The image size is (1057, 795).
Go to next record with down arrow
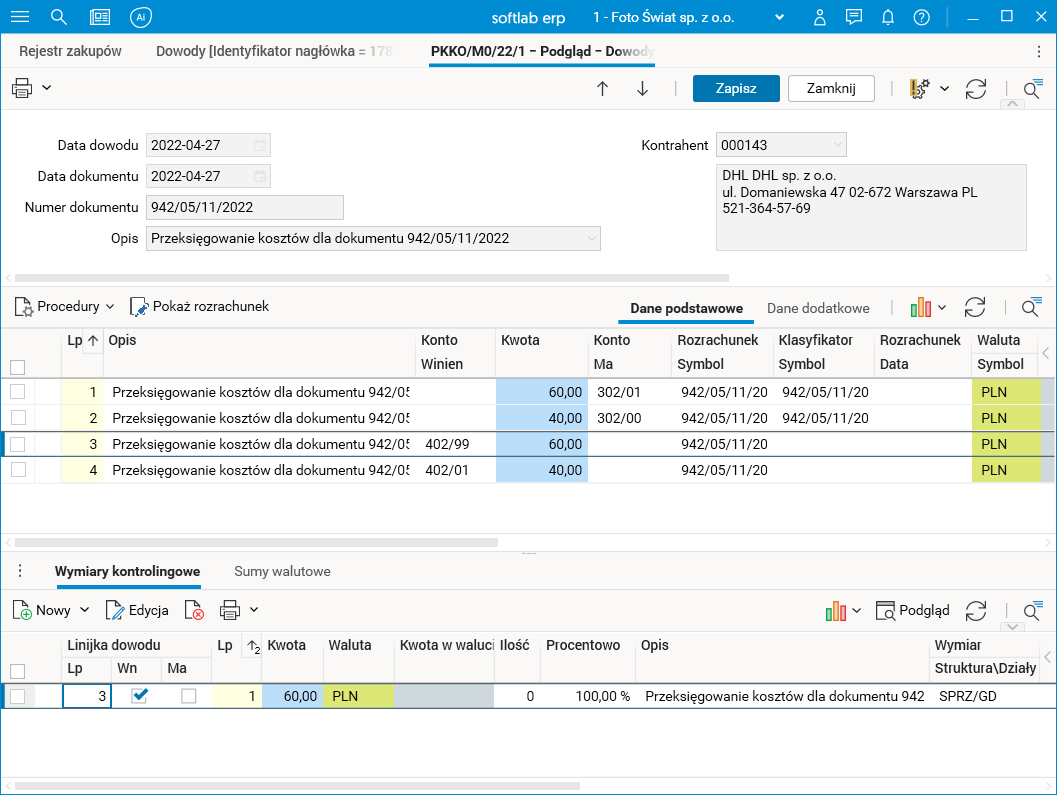point(642,88)
